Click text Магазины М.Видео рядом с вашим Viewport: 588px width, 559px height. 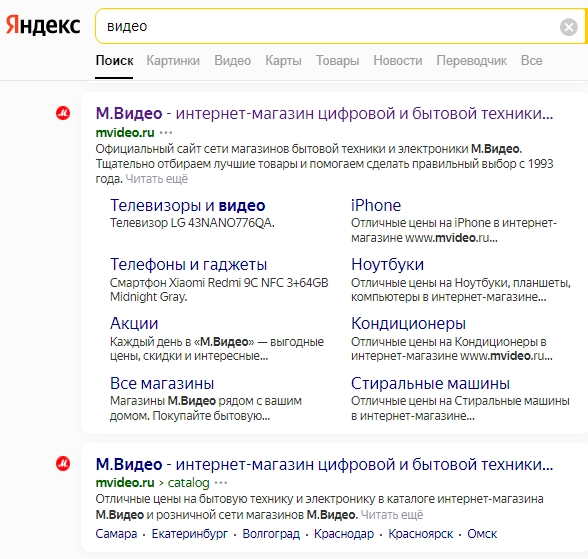pos(206,401)
